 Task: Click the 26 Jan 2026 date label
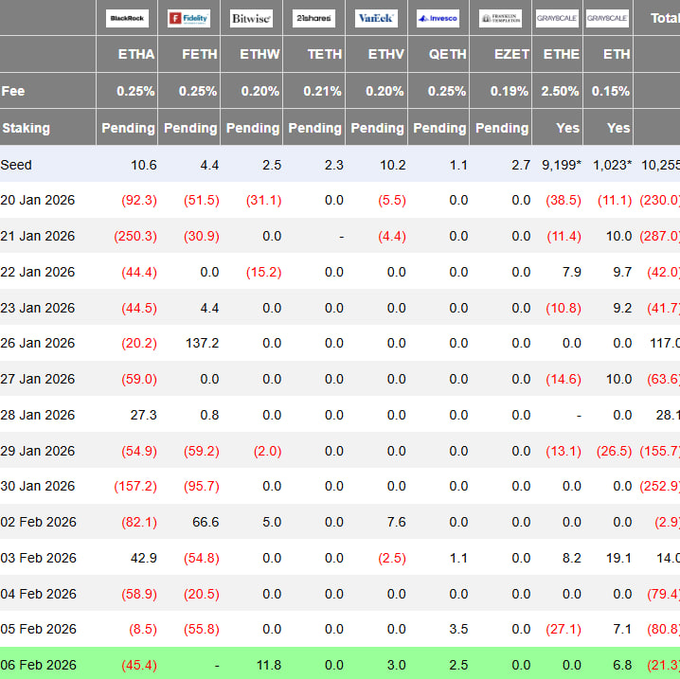[x=39, y=343]
